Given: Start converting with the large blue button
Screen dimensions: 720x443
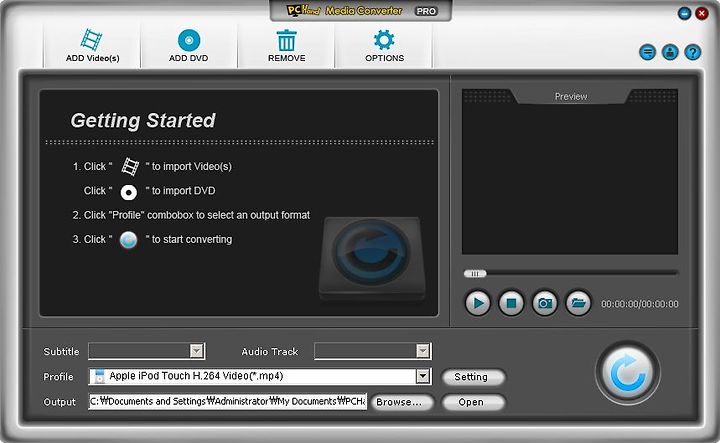Looking at the screenshot, I should tap(628, 373).
